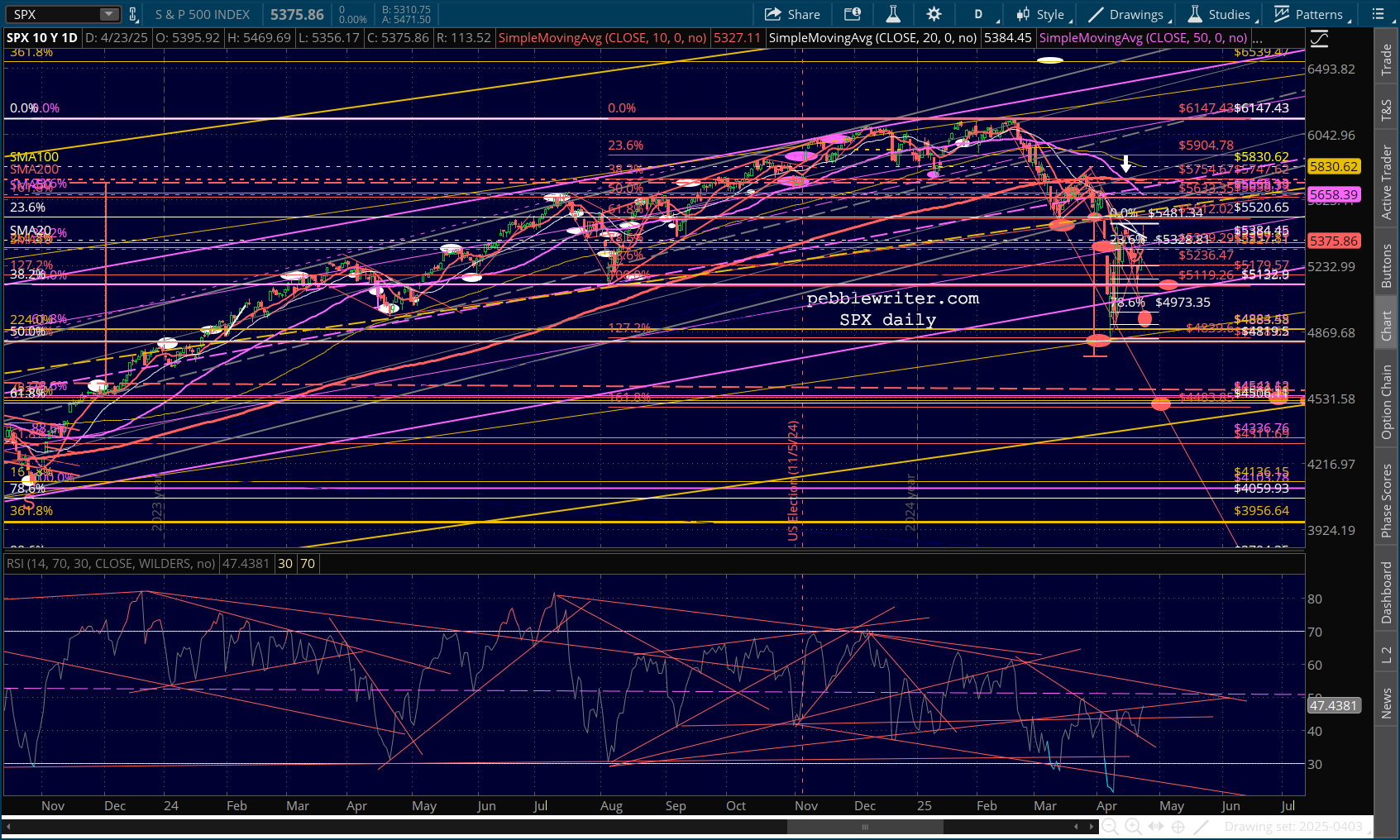Open the Active Trader sidebar tab
The width and height of the screenshot is (1400, 840).
[1387, 182]
